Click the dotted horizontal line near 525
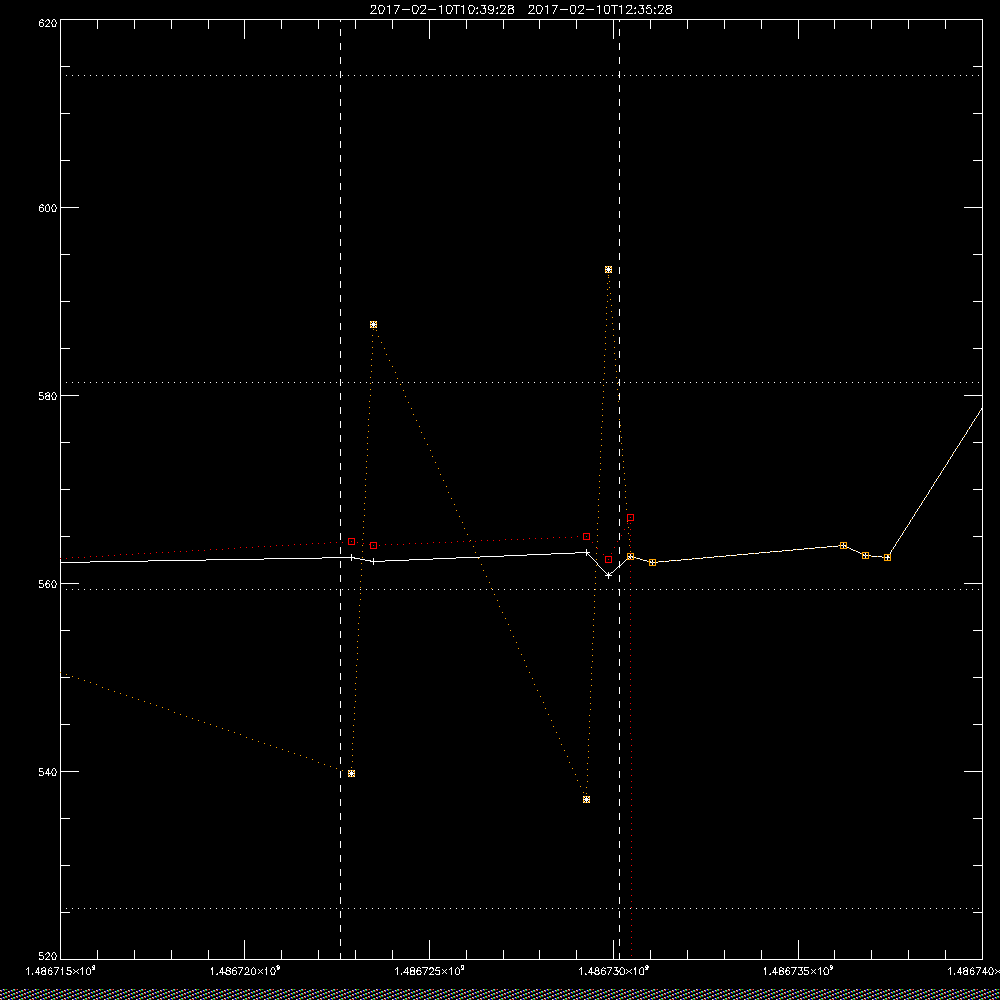This screenshot has height=1000, width=1000. click(520, 908)
